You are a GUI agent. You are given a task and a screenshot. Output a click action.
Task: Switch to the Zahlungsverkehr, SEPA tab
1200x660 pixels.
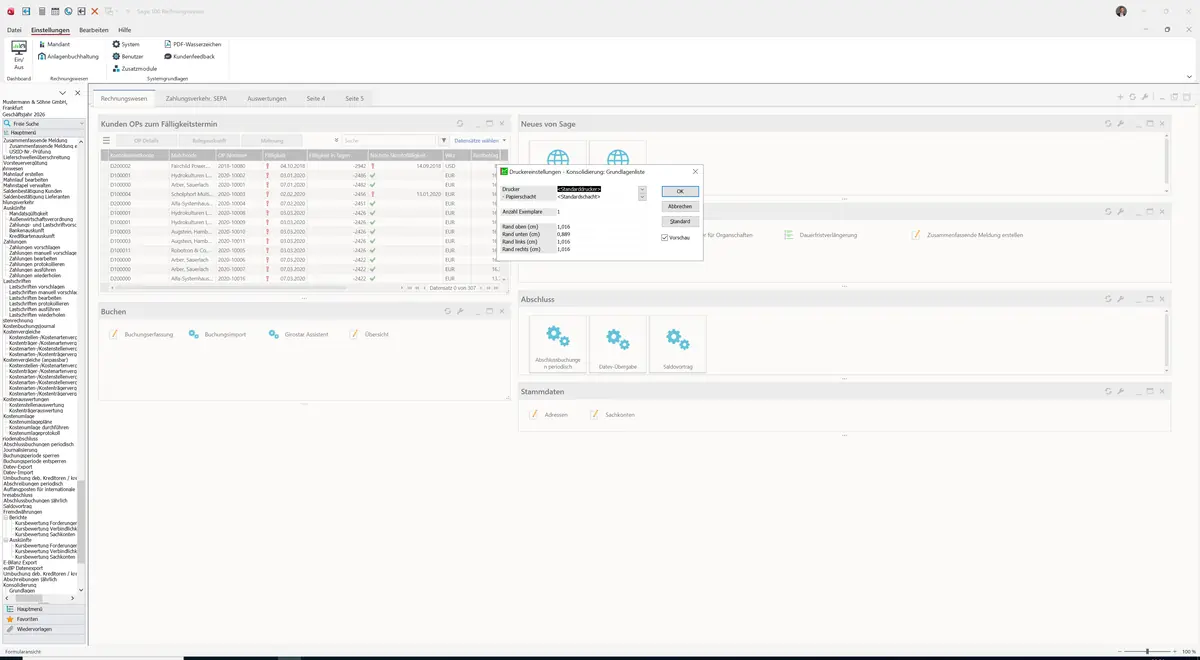196,98
